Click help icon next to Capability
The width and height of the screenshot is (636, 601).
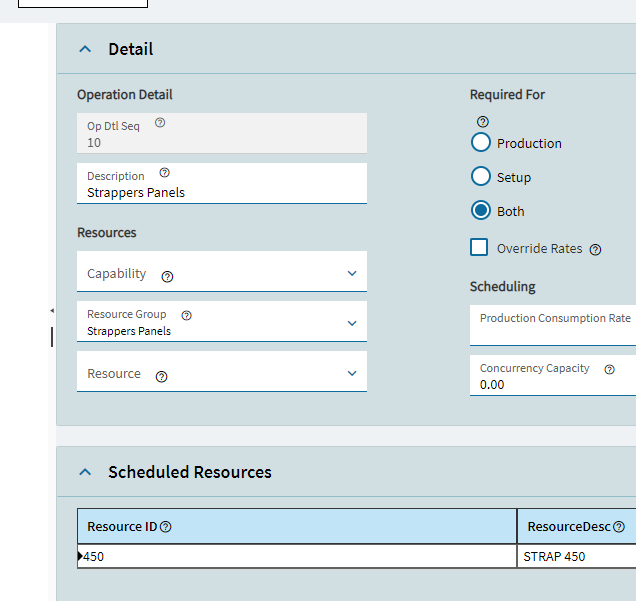tap(167, 276)
